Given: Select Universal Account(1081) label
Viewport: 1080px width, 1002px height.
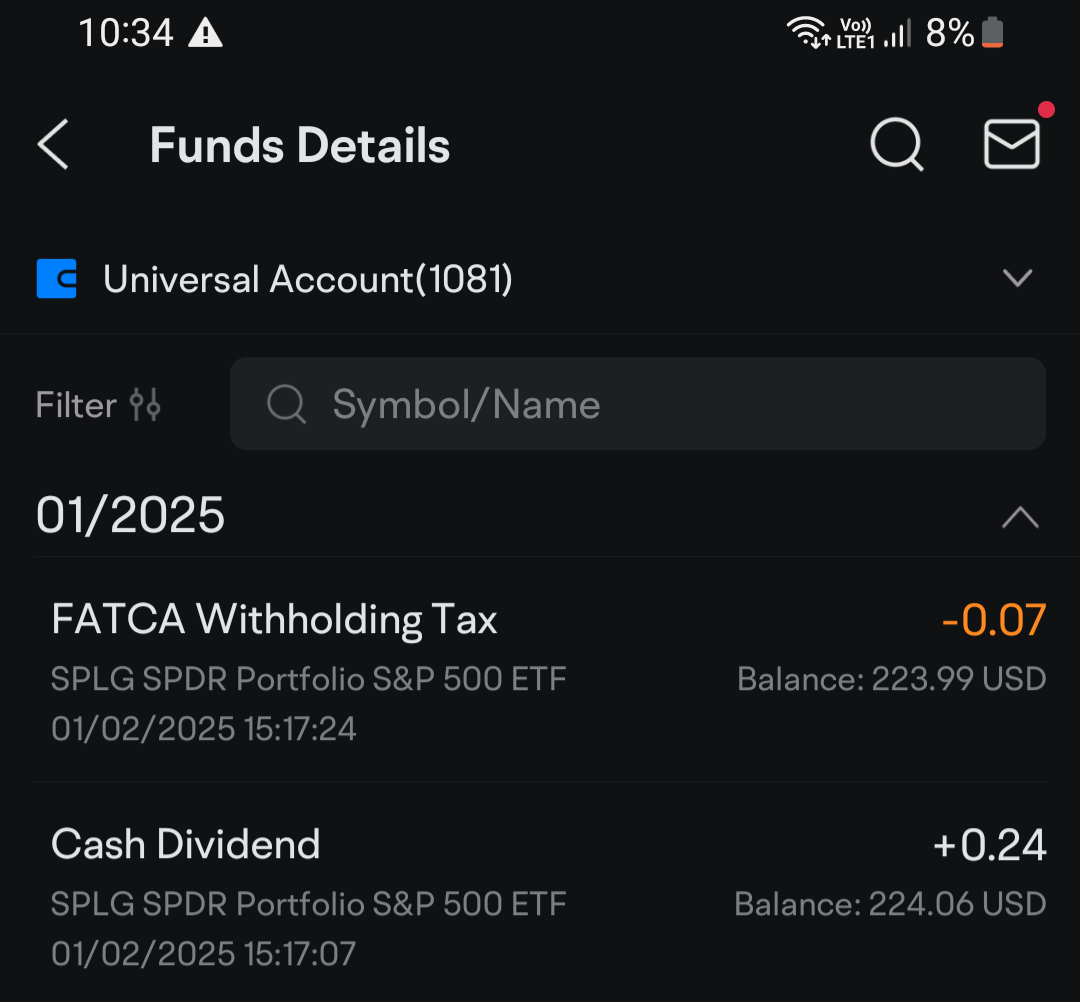Looking at the screenshot, I should click(x=308, y=279).
